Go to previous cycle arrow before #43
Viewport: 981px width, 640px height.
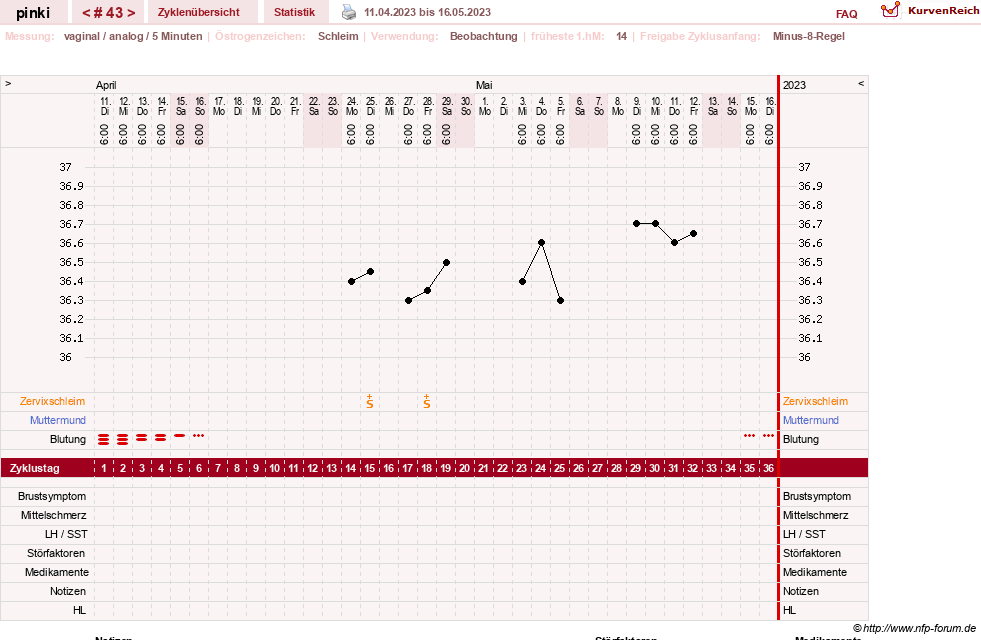pos(86,13)
